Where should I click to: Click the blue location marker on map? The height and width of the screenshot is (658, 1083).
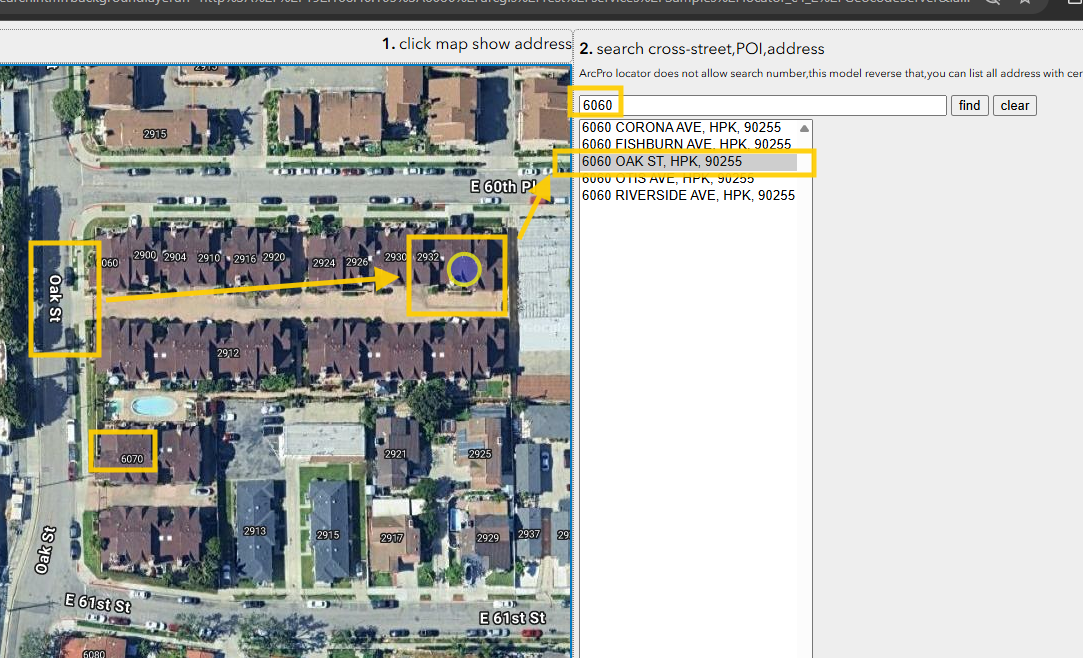463,269
